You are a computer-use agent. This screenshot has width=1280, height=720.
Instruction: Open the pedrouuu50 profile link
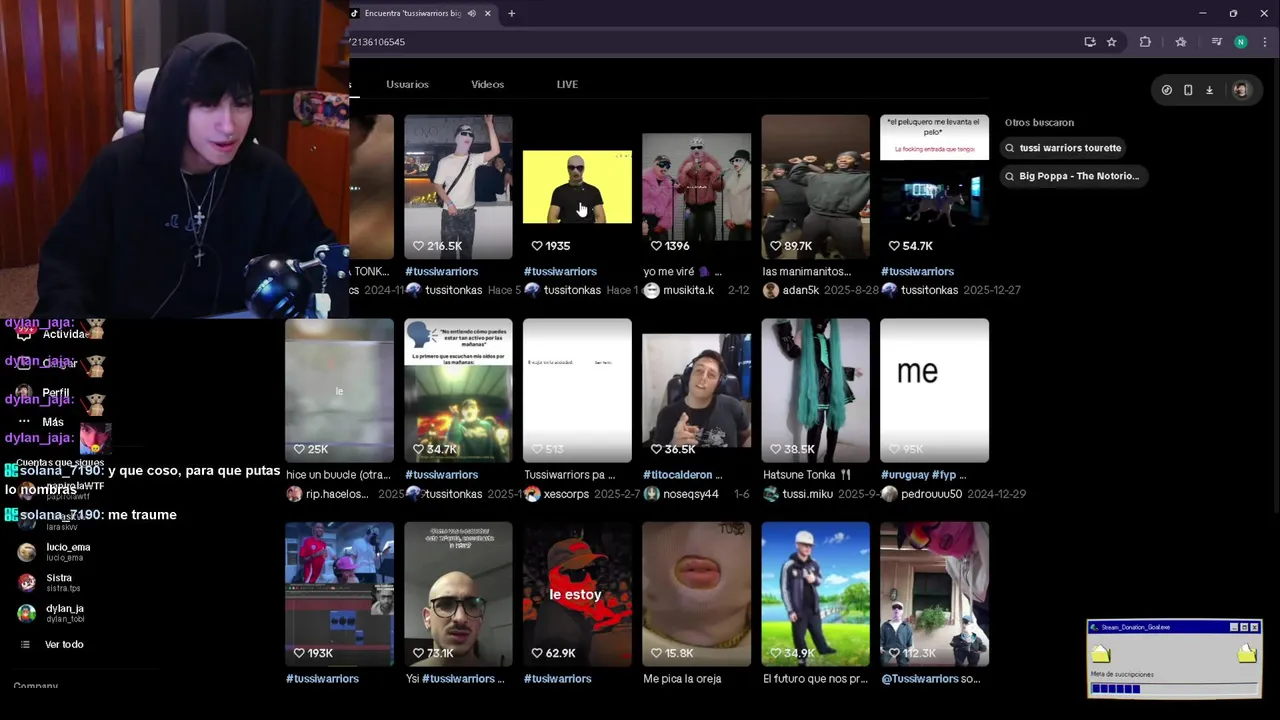click(x=931, y=494)
